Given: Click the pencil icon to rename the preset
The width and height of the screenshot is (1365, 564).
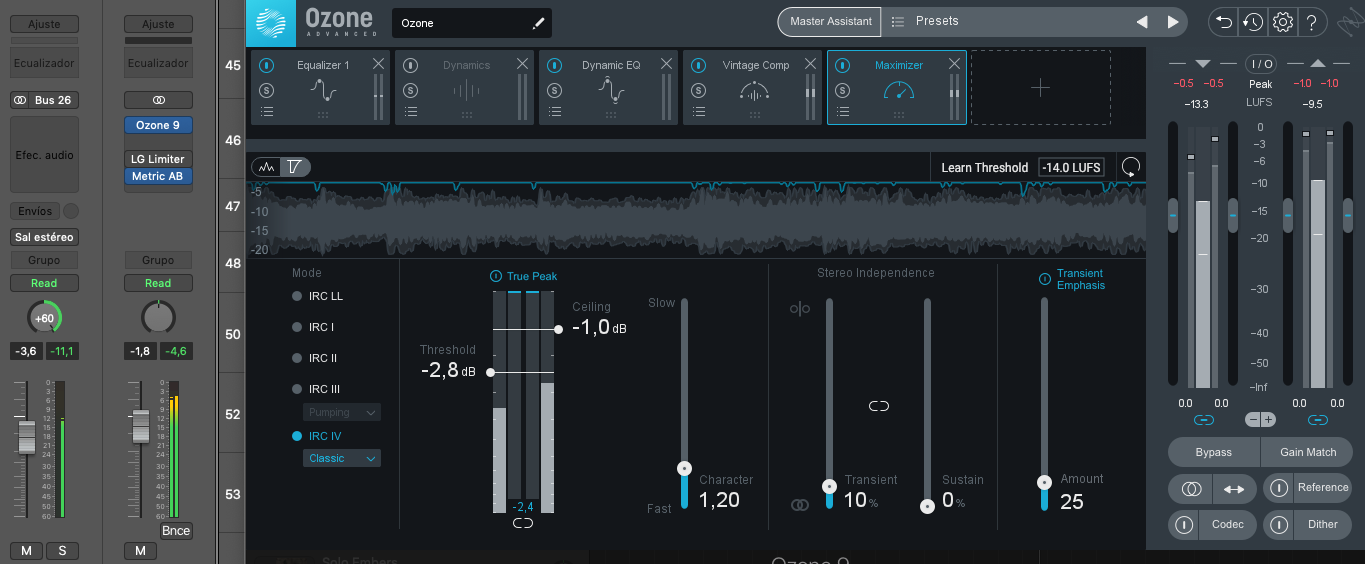Looking at the screenshot, I should coord(538,22).
